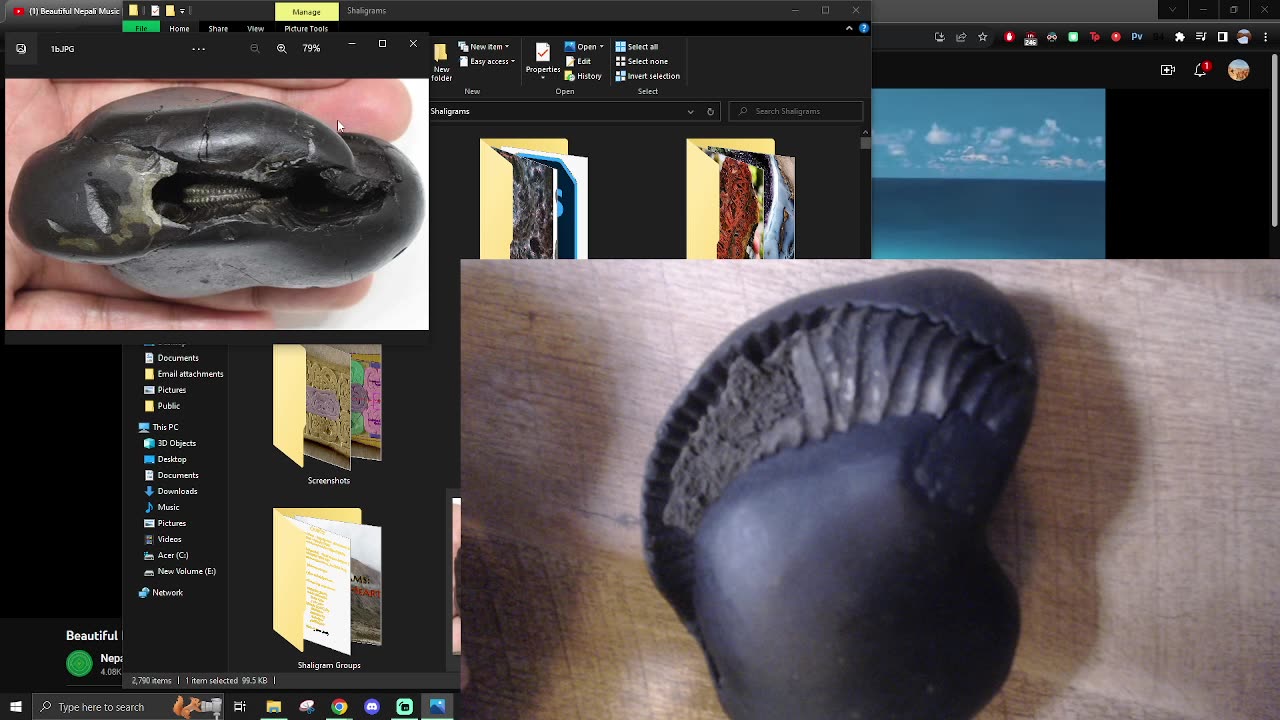
Task: Open File Explorer from the taskbar
Action: click(x=273, y=707)
